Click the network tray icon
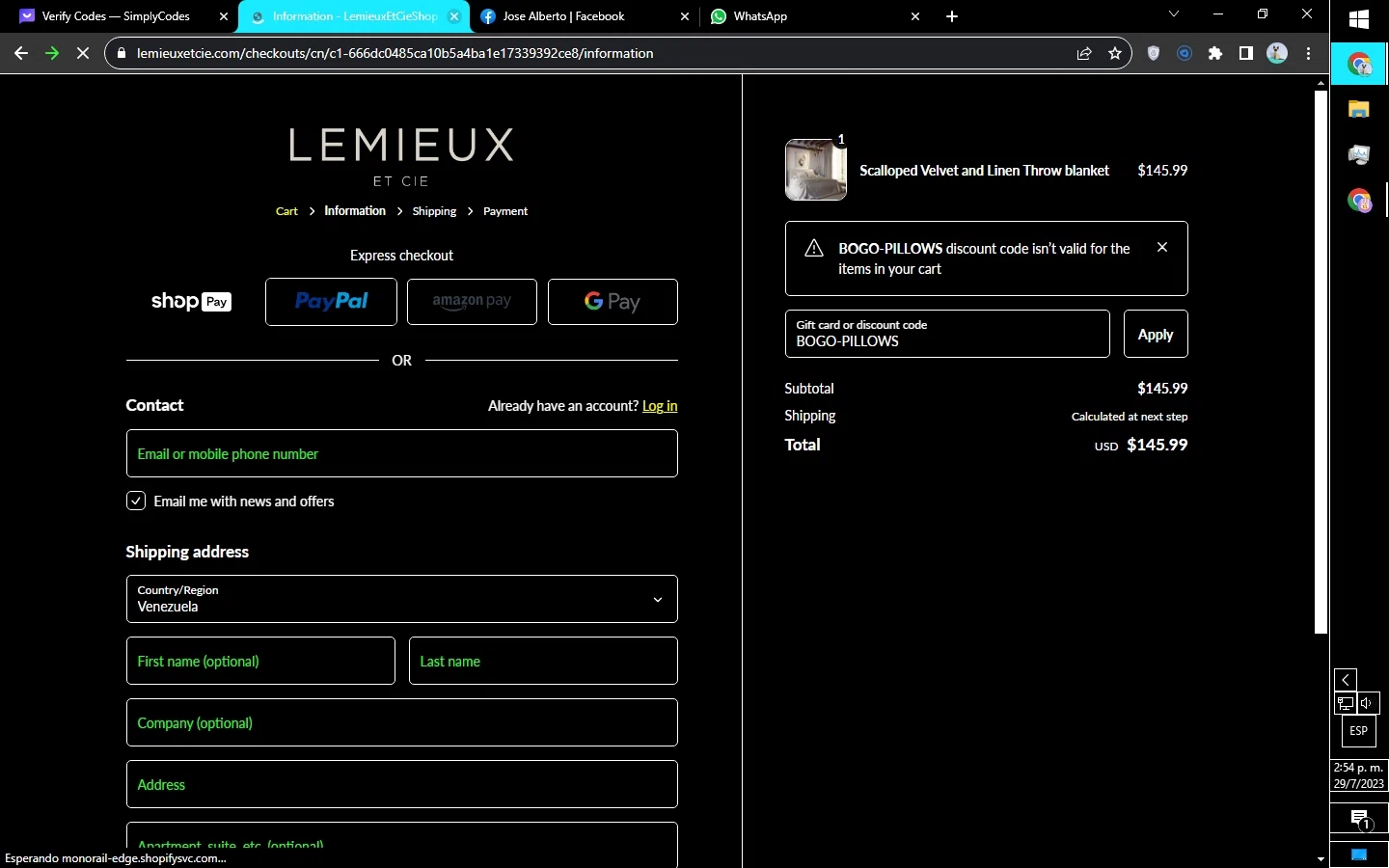Image resolution: width=1389 pixels, height=868 pixels. point(1346,703)
